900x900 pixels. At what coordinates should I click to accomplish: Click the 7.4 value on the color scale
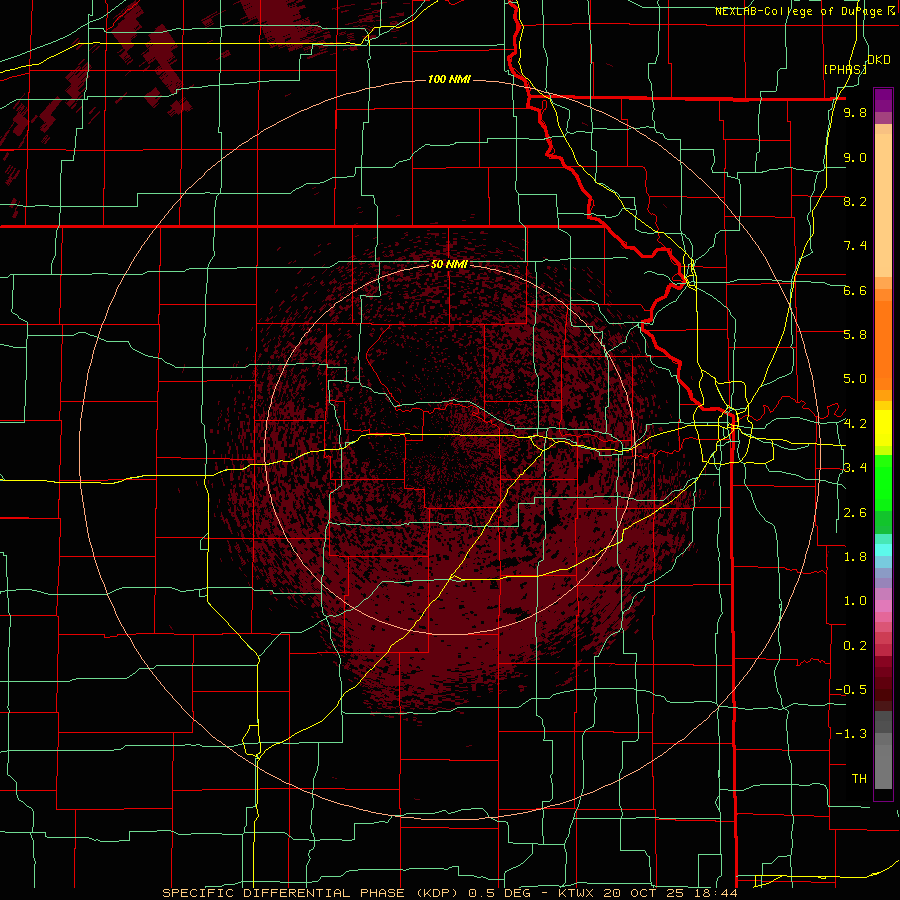(855, 246)
